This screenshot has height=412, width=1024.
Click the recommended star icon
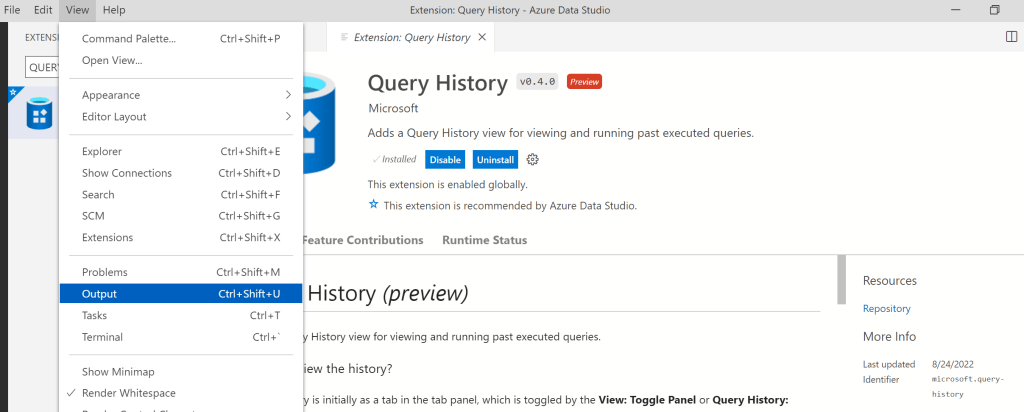(374, 205)
